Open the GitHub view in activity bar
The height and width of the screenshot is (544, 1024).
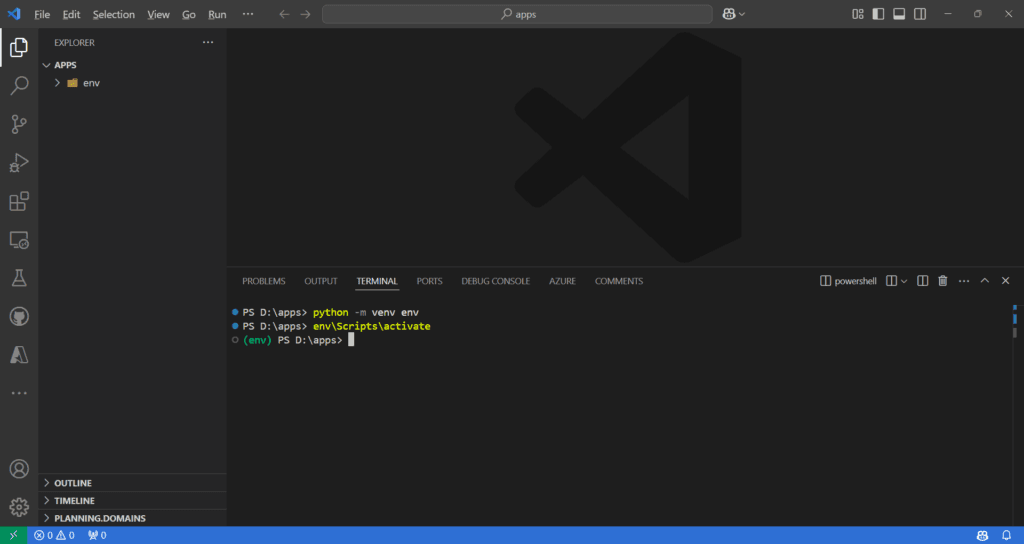point(19,317)
